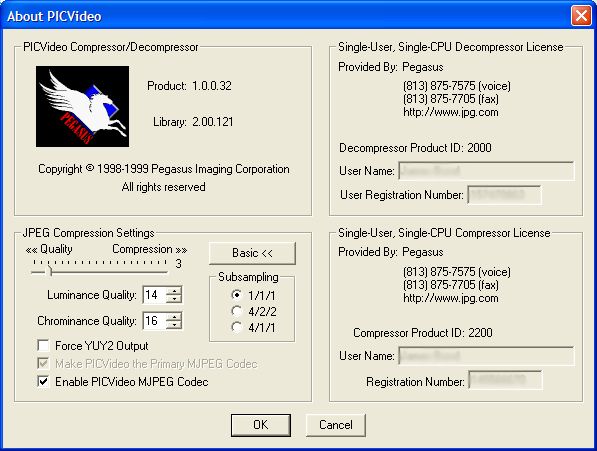
Task: Dismiss the dialog with Cancel
Action: click(335, 425)
